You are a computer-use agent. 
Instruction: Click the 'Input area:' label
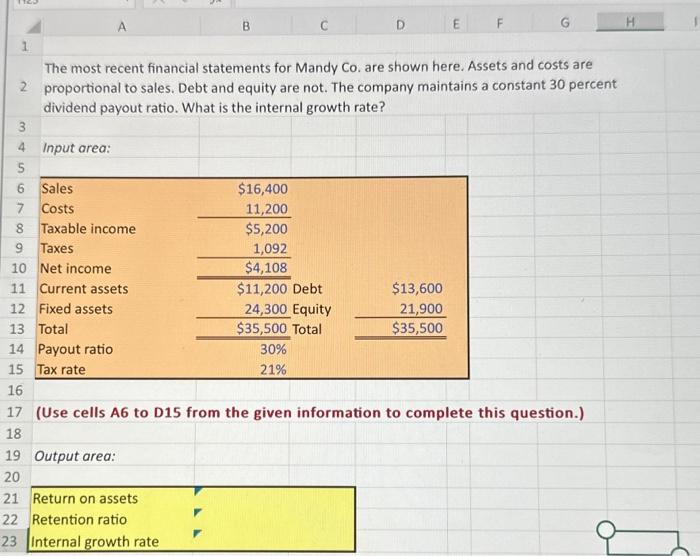(x=76, y=148)
